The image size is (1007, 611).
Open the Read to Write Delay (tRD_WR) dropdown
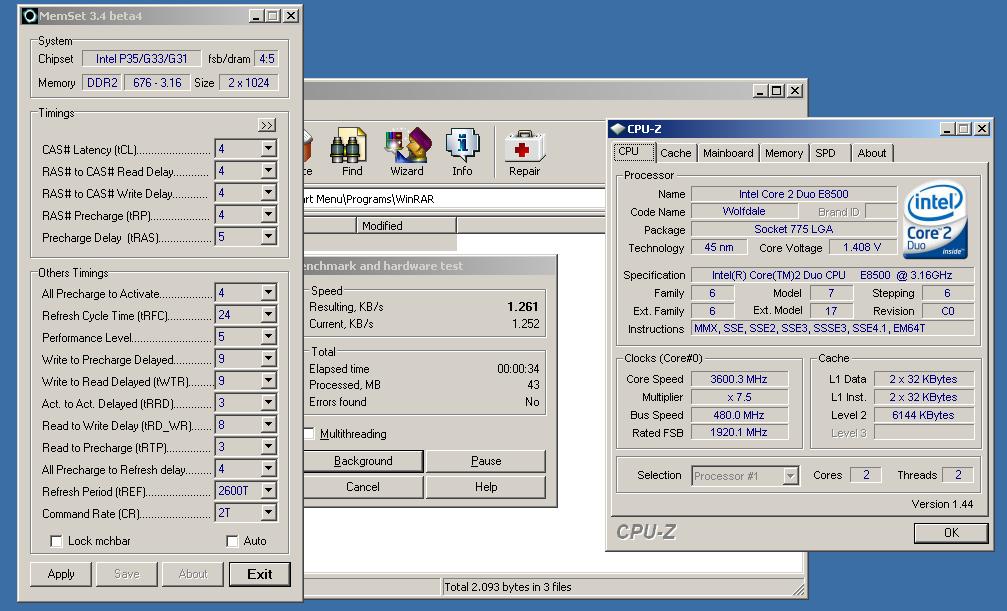coord(268,425)
